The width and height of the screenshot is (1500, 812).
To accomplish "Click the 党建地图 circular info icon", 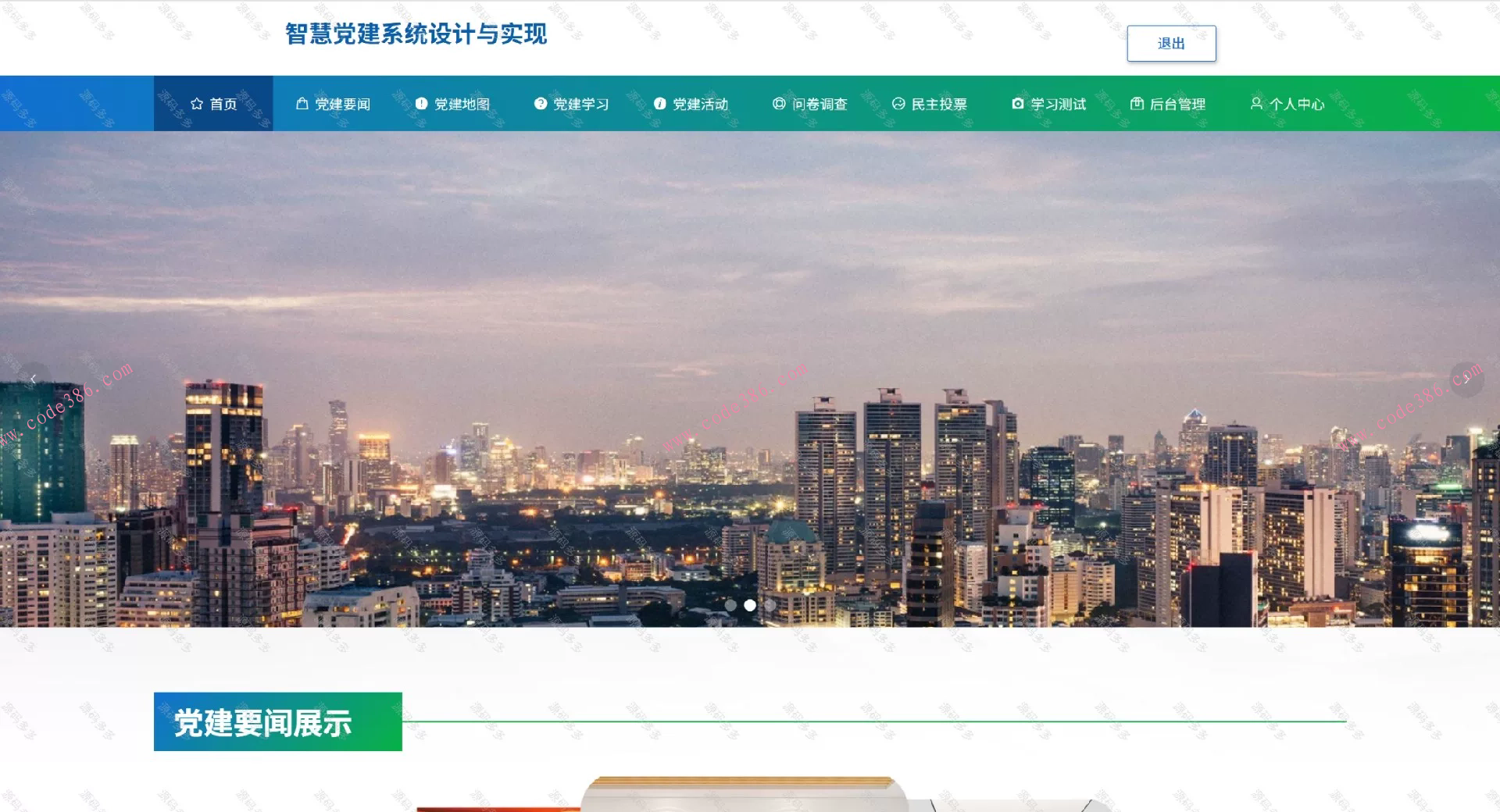I will (x=420, y=102).
